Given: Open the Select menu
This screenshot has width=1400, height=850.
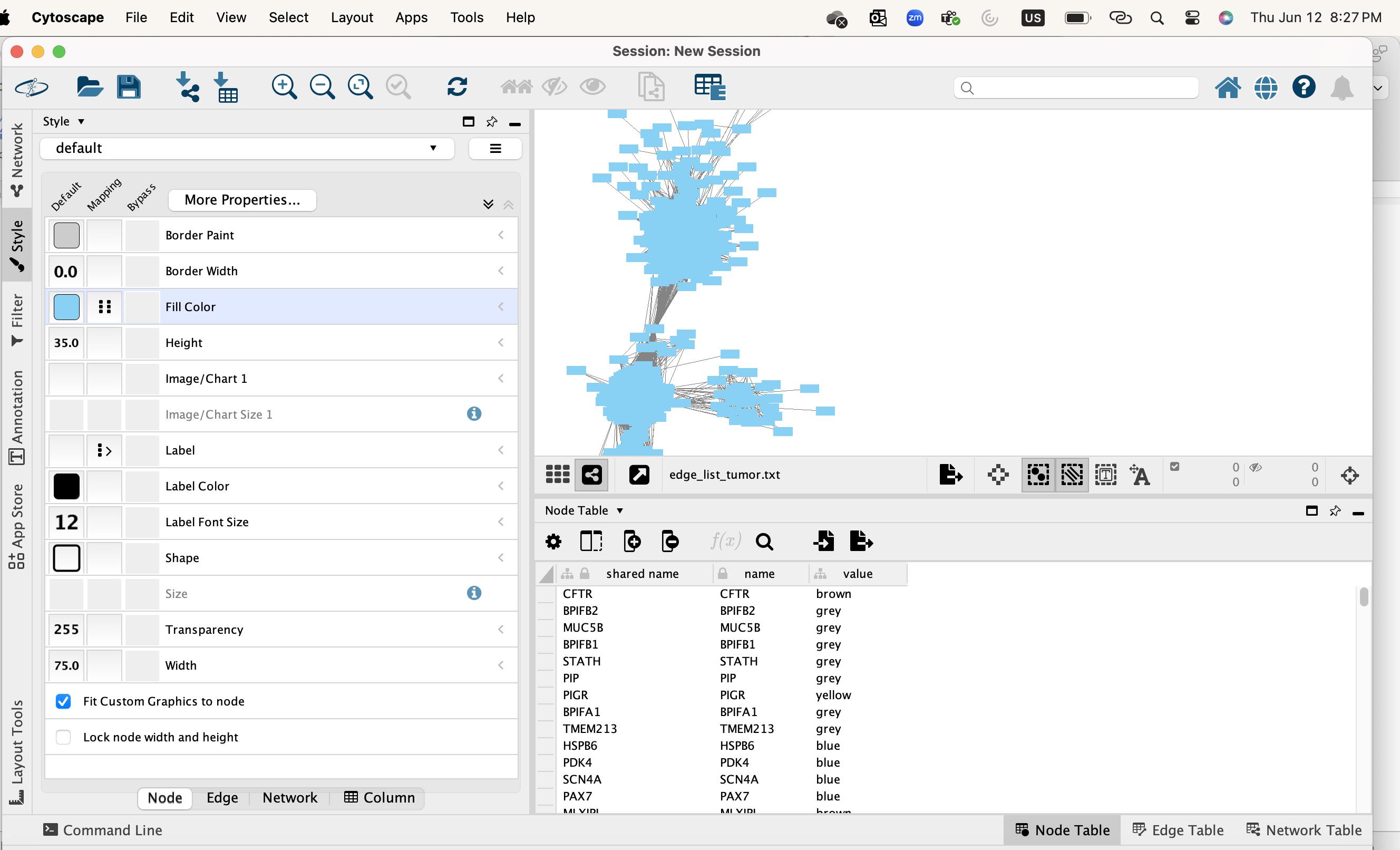Looking at the screenshot, I should click(x=289, y=17).
